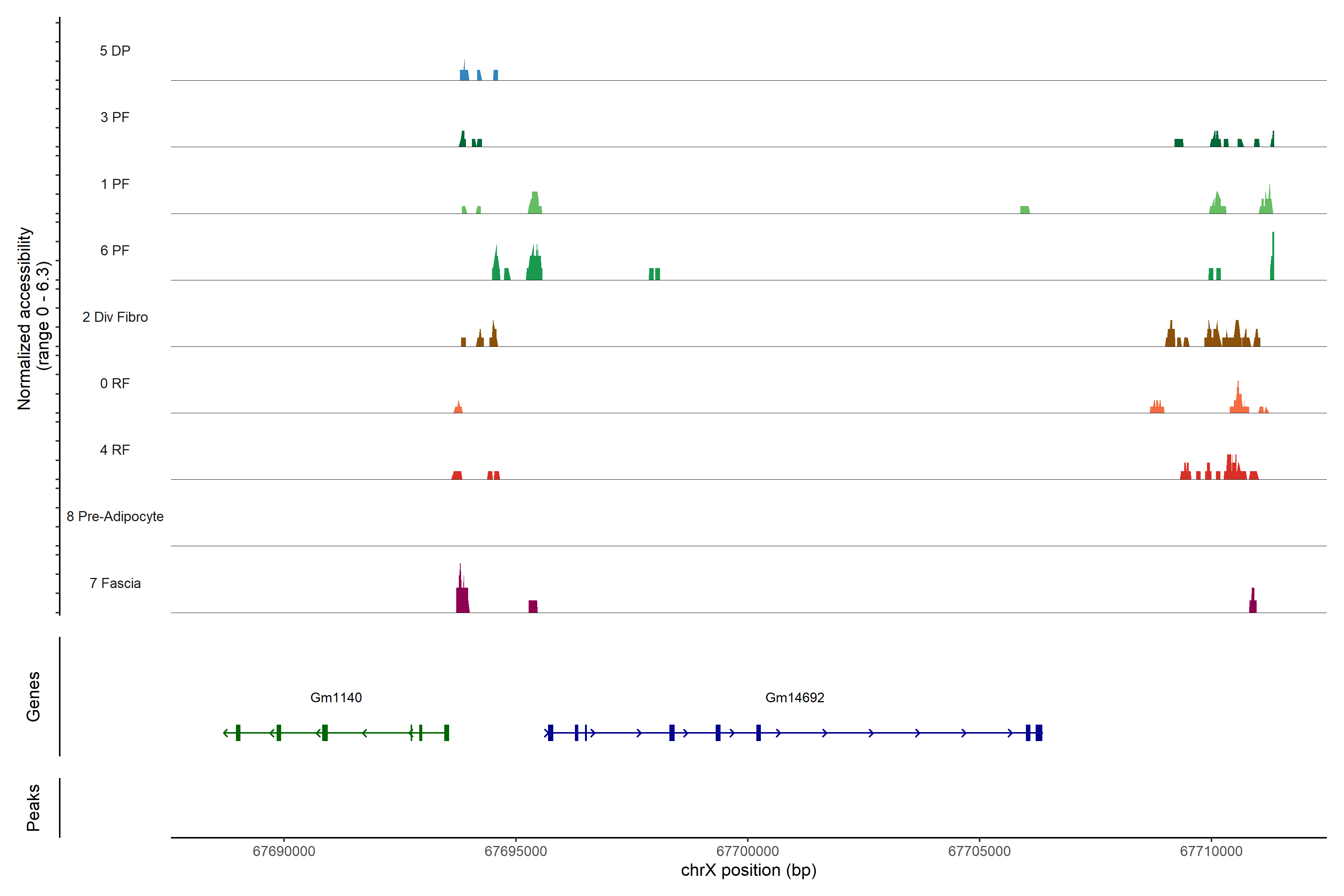Click the 67700000 x-axis tick label
Screen dimensions: 1344x896
pos(747,852)
